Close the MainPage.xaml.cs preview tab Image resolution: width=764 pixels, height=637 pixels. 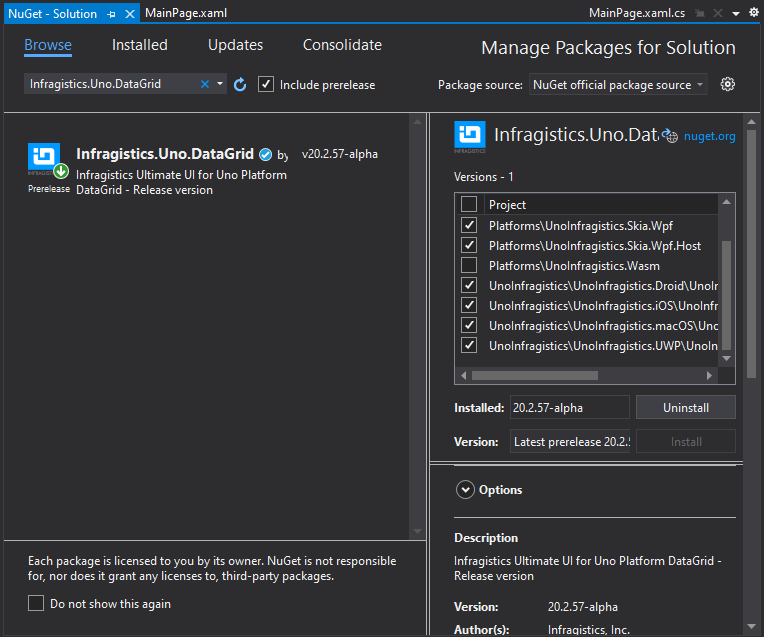pos(718,13)
